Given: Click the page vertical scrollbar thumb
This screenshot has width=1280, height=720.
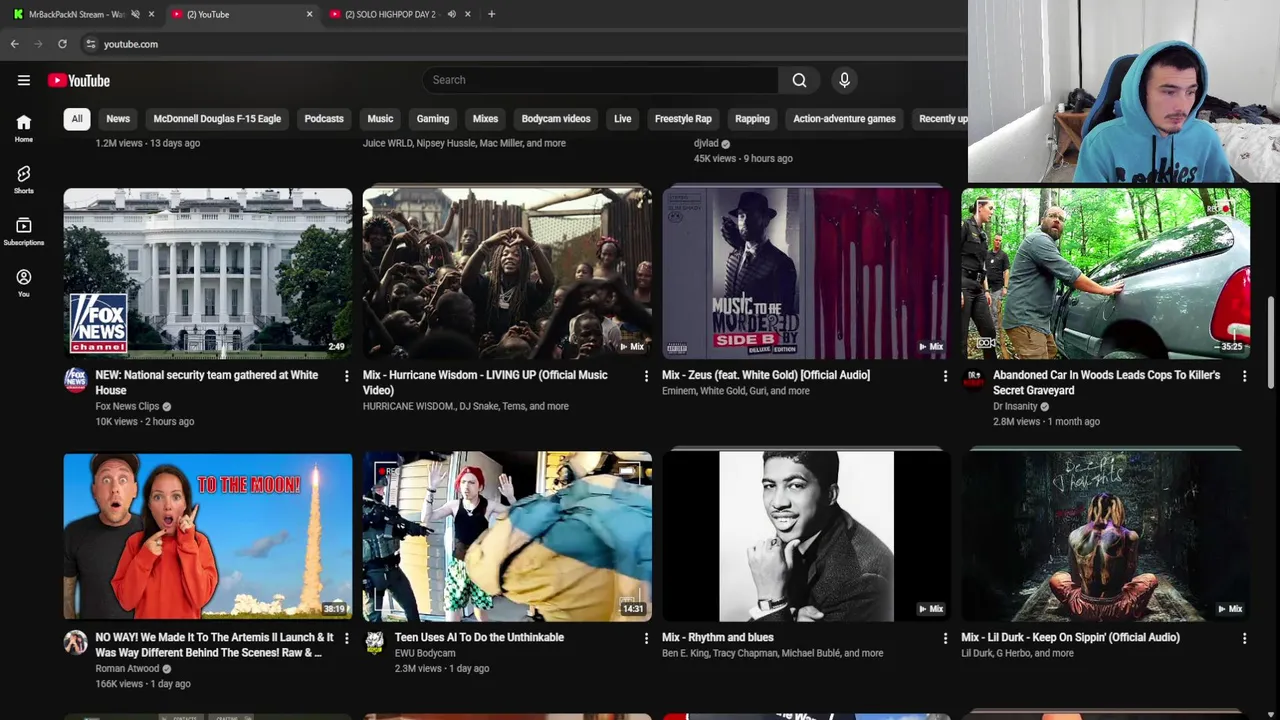Looking at the screenshot, I should click(x=1272, y=343).
